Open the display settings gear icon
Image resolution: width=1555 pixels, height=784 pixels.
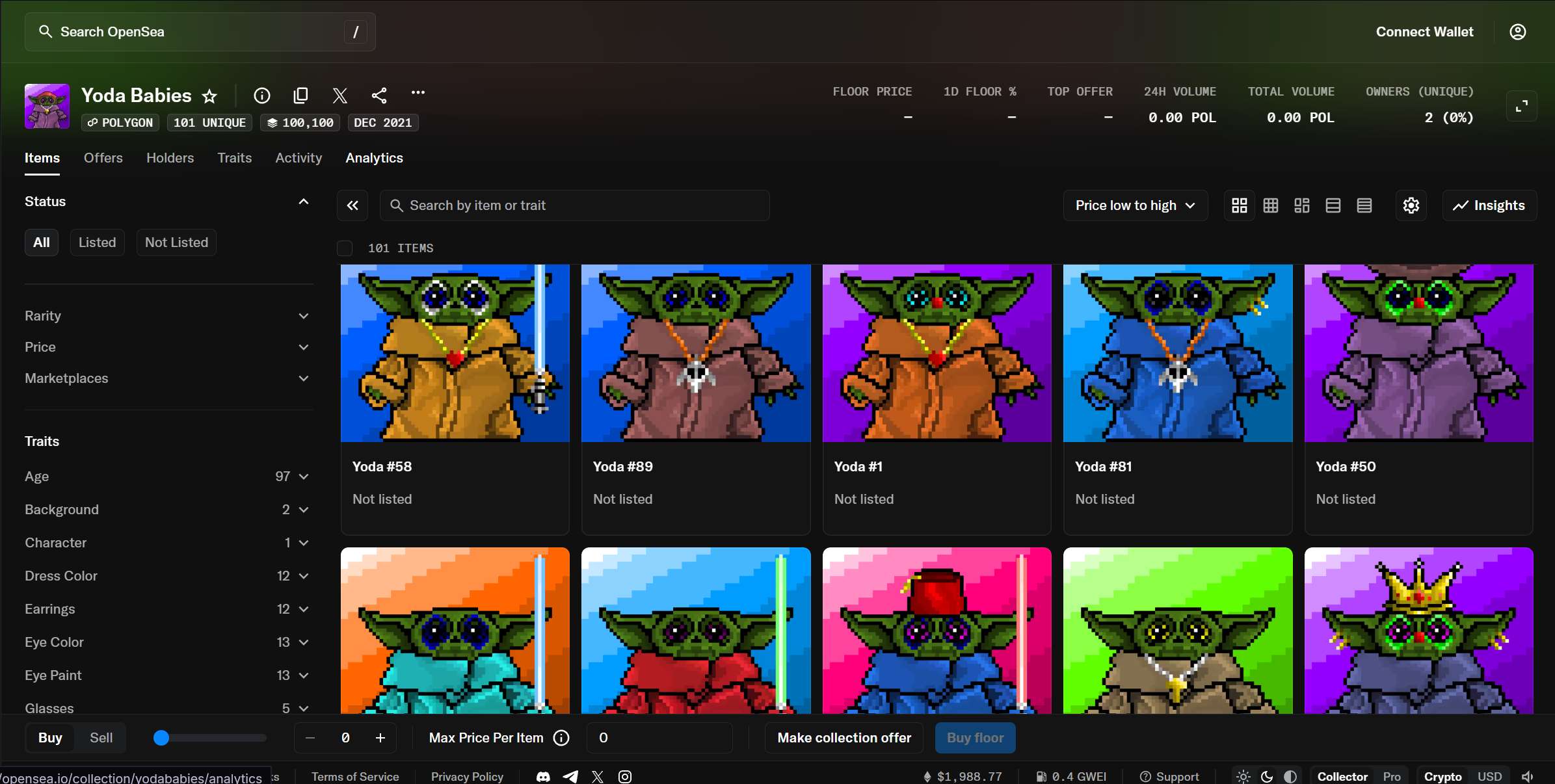click(x=1411, y=205)
